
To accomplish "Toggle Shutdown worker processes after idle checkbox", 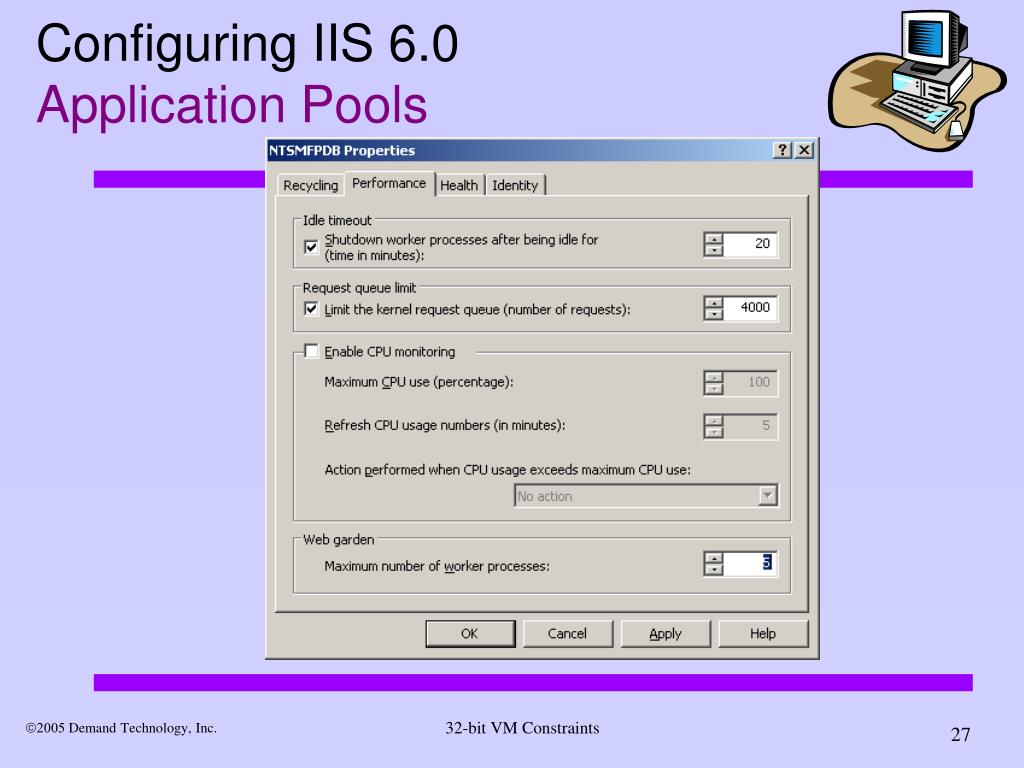I will (x=312, y=247).
